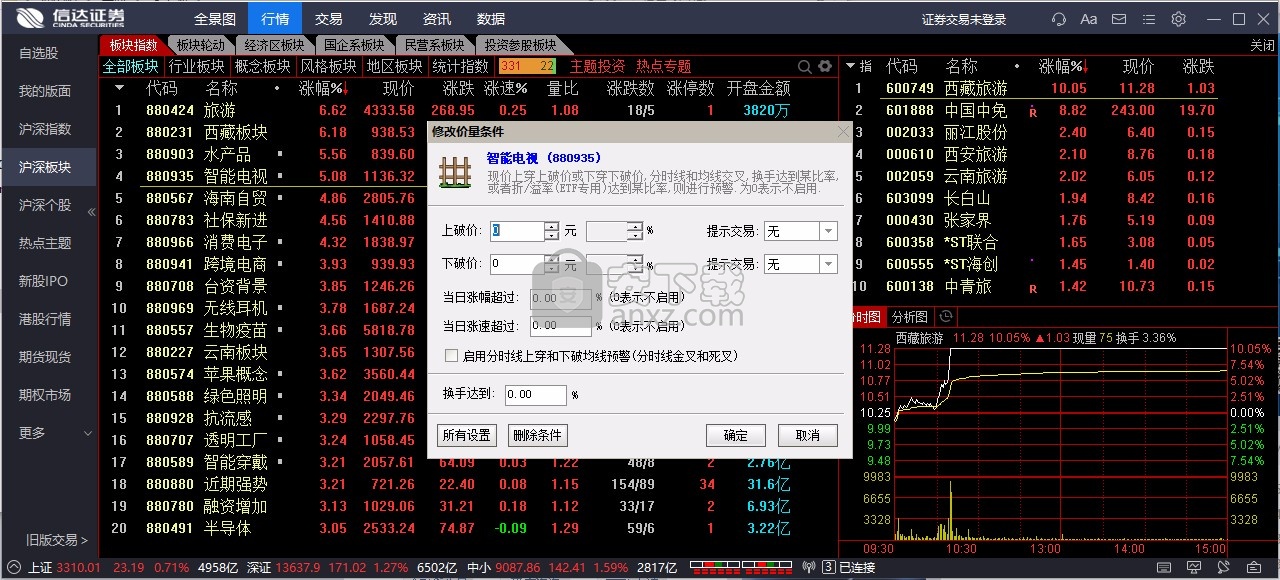Confirm dialog with 确定 button
The width and height of the screenshot is (1280, 580).
[x=735, y=435]
